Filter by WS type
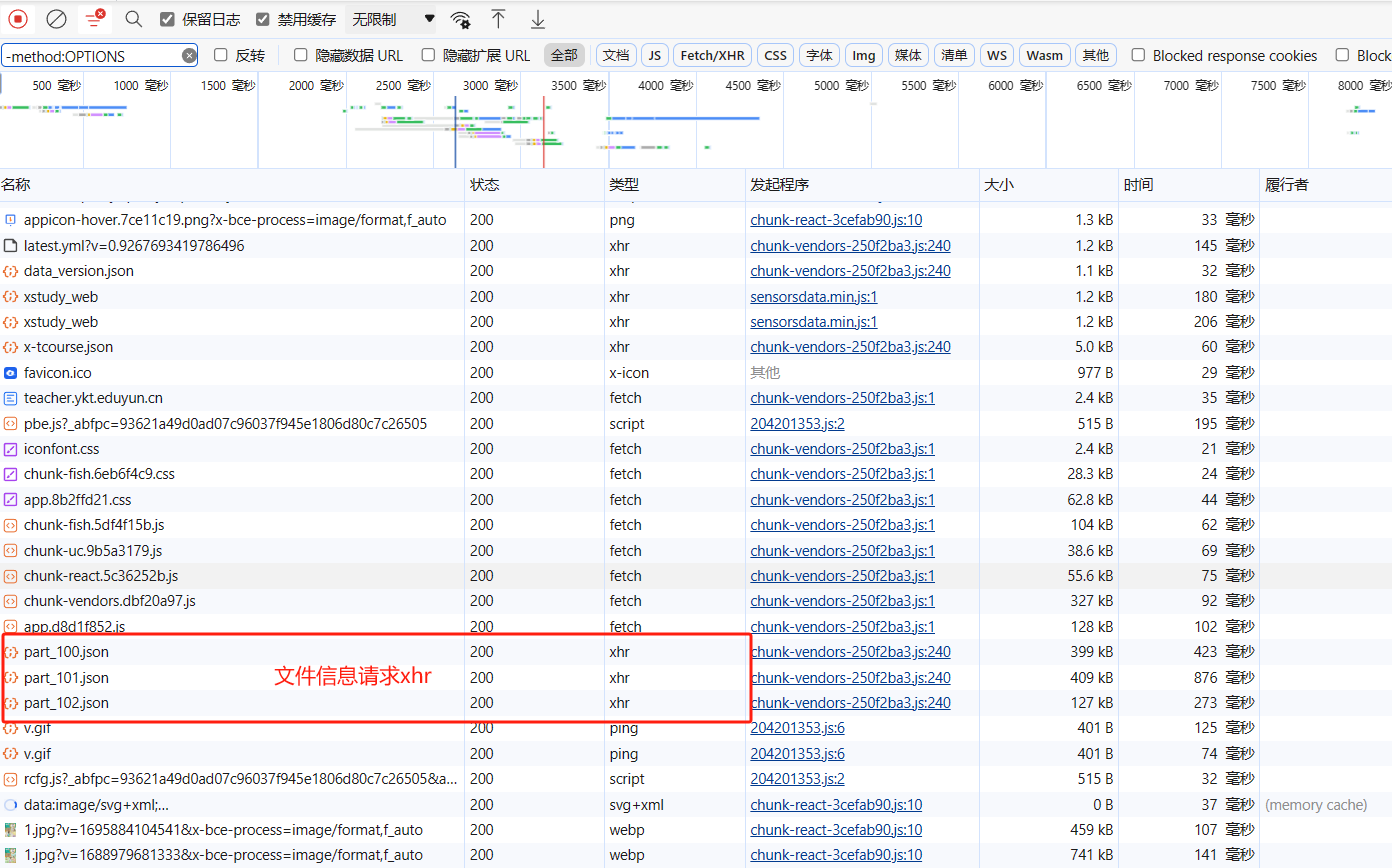The width and height of the screenshot is (1392, 868). [x=997, y=55]
